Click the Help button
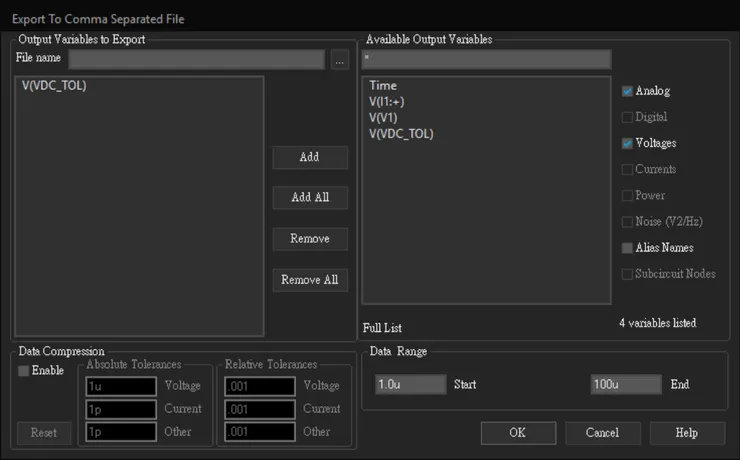The image size is (740, 460). tap(687, 433)
